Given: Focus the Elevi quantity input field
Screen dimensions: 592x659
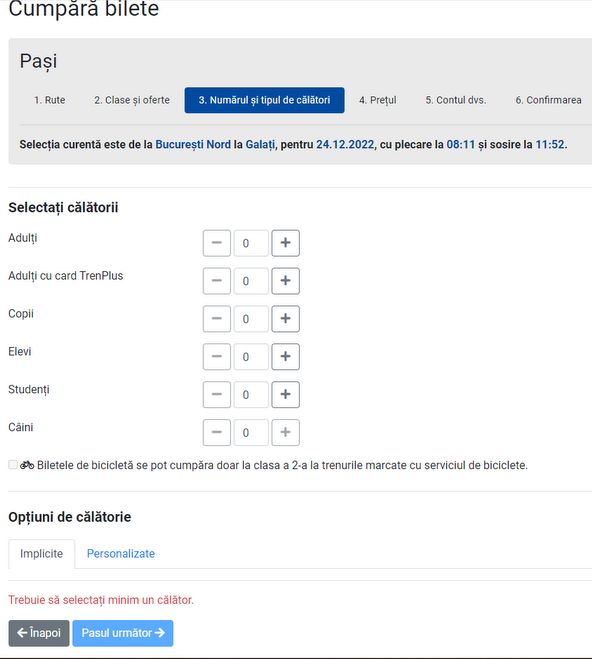Looking at the screenshot, I should (x=251, y=356).
